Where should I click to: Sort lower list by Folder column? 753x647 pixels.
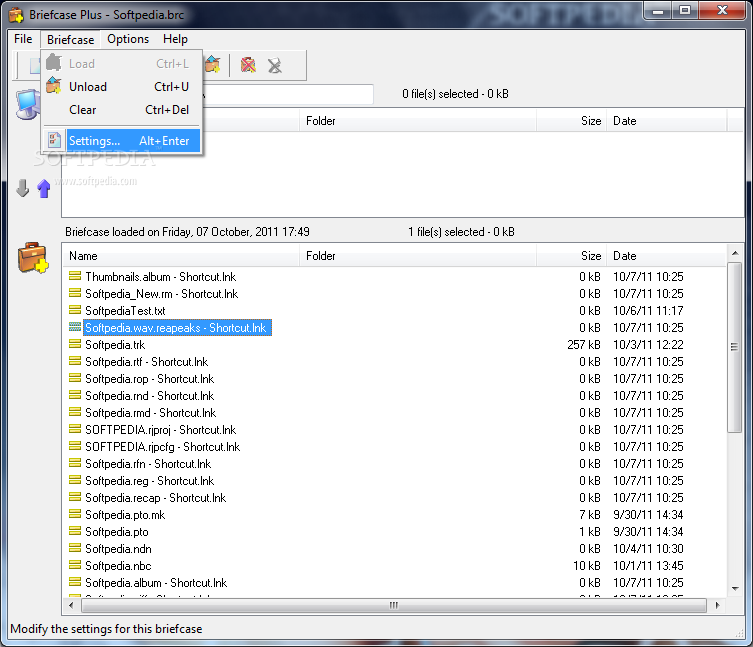417,256
